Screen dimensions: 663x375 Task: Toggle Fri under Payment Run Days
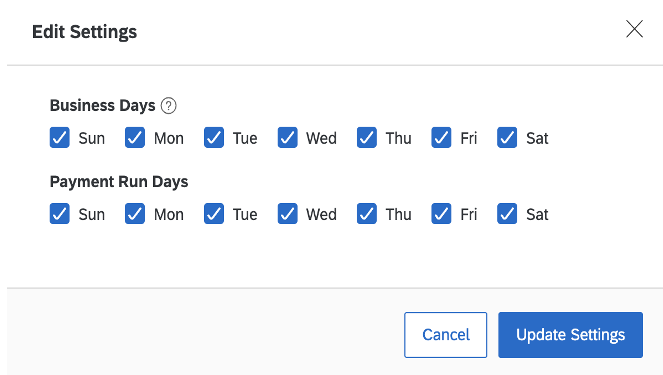[x=441, y=214]
